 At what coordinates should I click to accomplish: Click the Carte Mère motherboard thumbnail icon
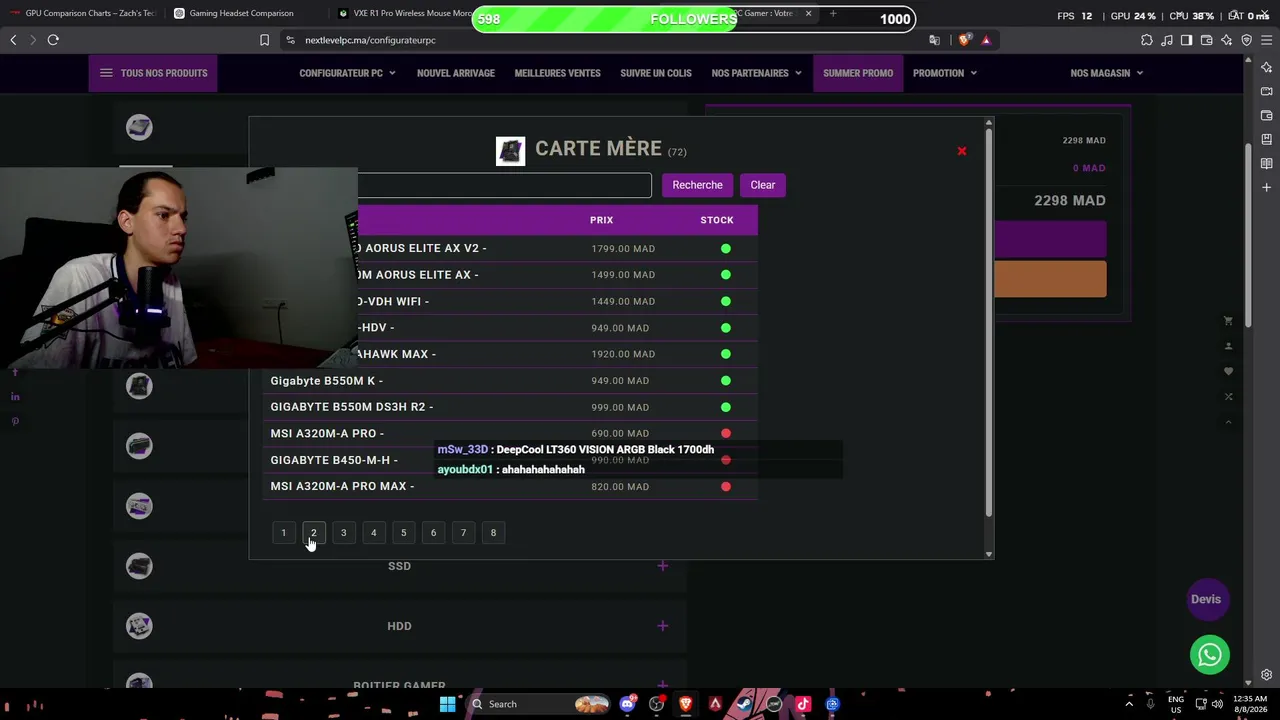510,150
